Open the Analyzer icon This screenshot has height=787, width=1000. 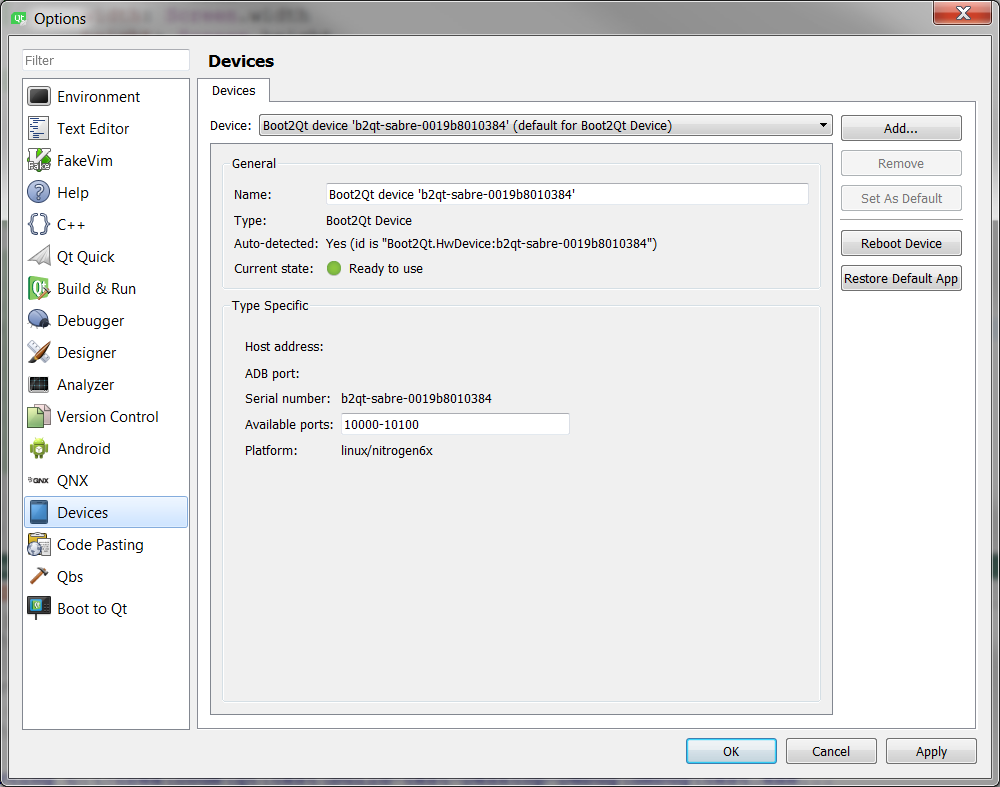coord(39,384)
